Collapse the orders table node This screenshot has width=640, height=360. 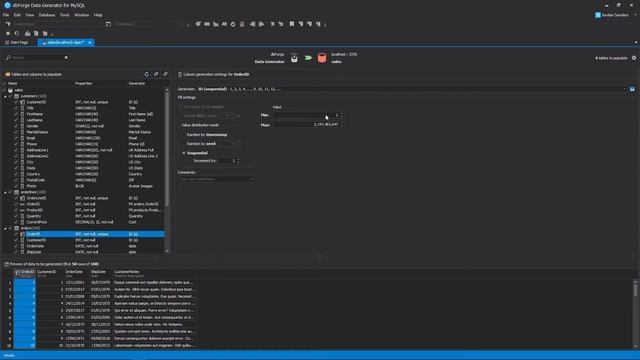pos(5,228)
